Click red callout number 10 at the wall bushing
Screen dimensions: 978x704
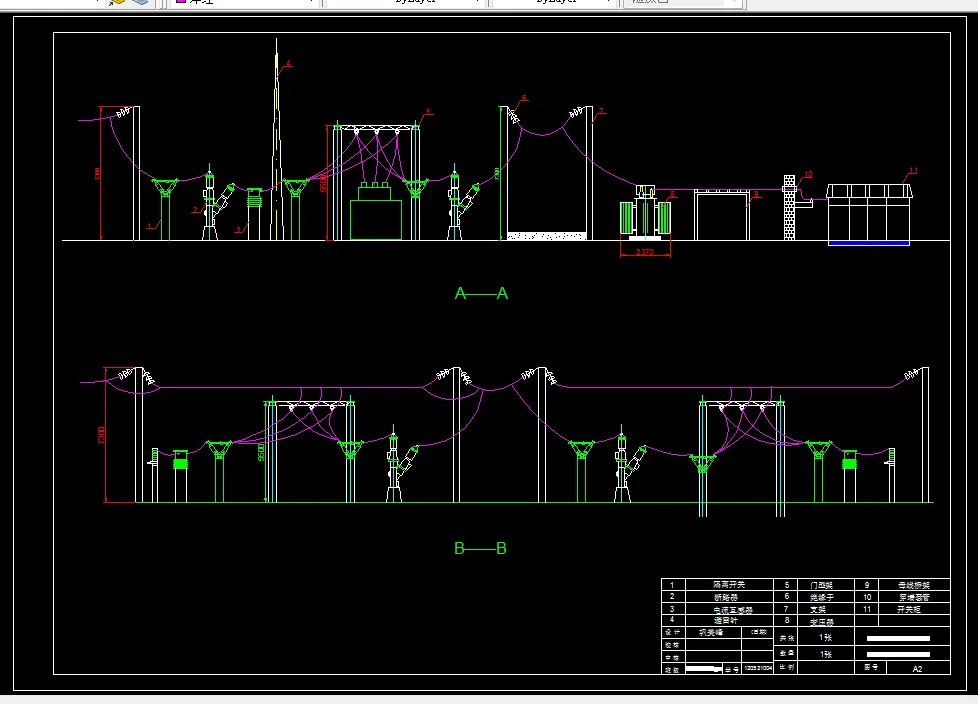(x=808, y=175)
